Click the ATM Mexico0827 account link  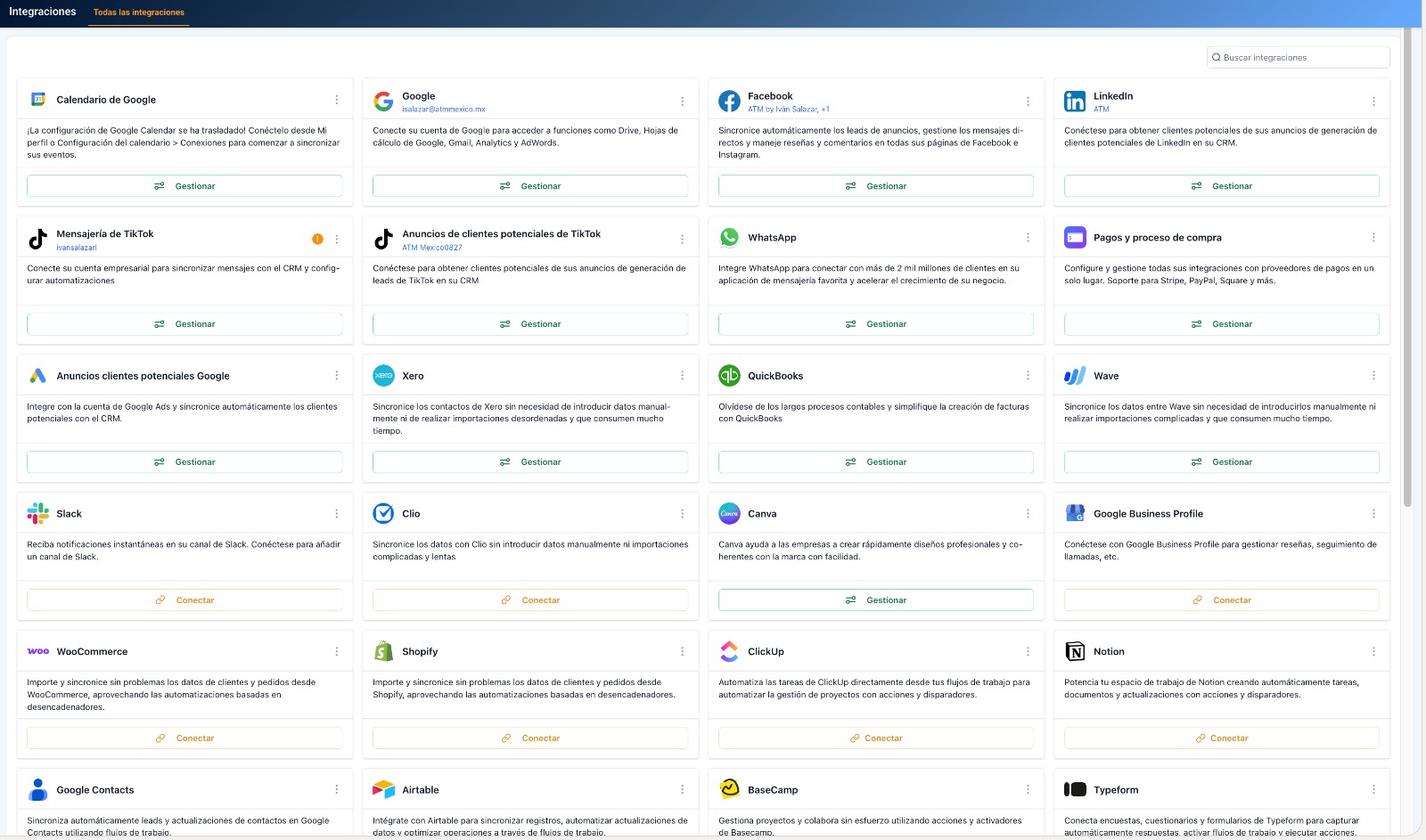(432, 248)
